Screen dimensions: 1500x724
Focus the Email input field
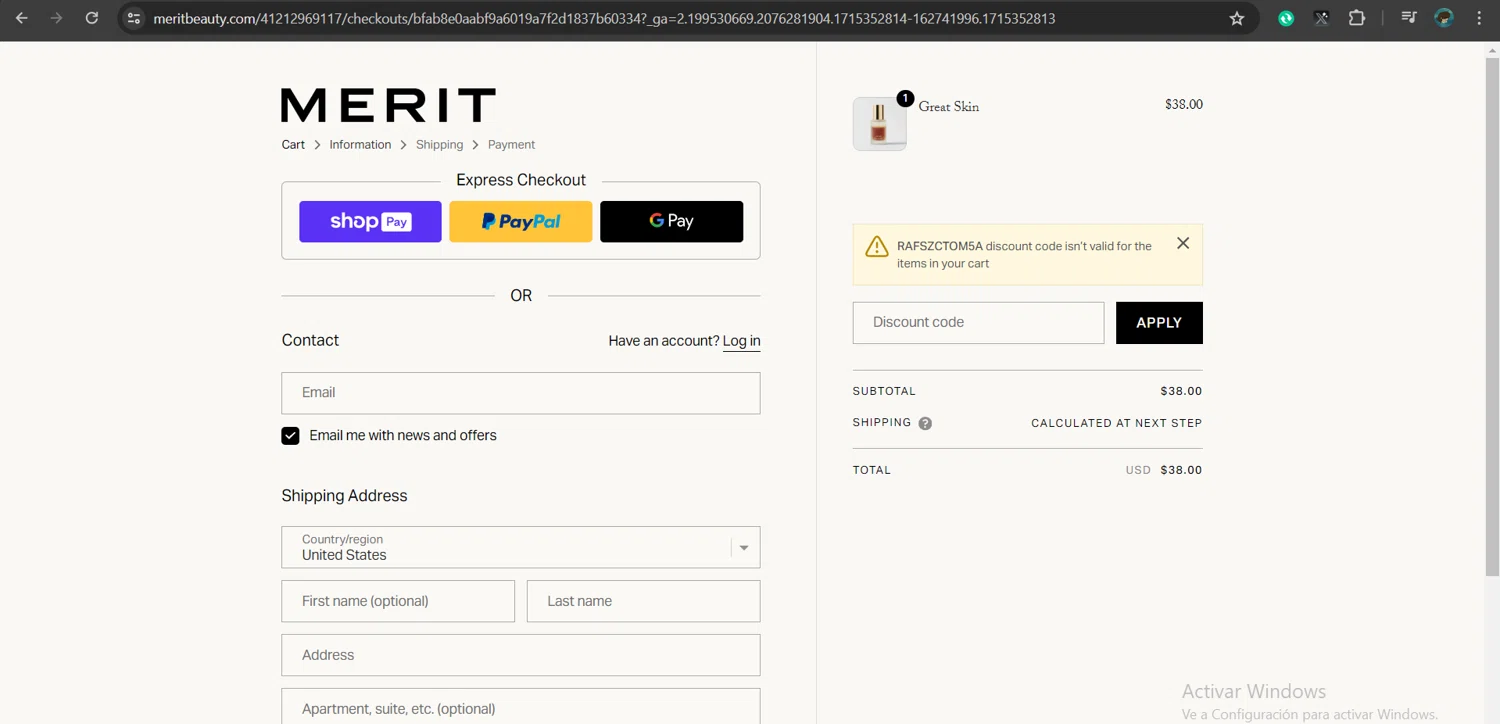pos(521,393)
